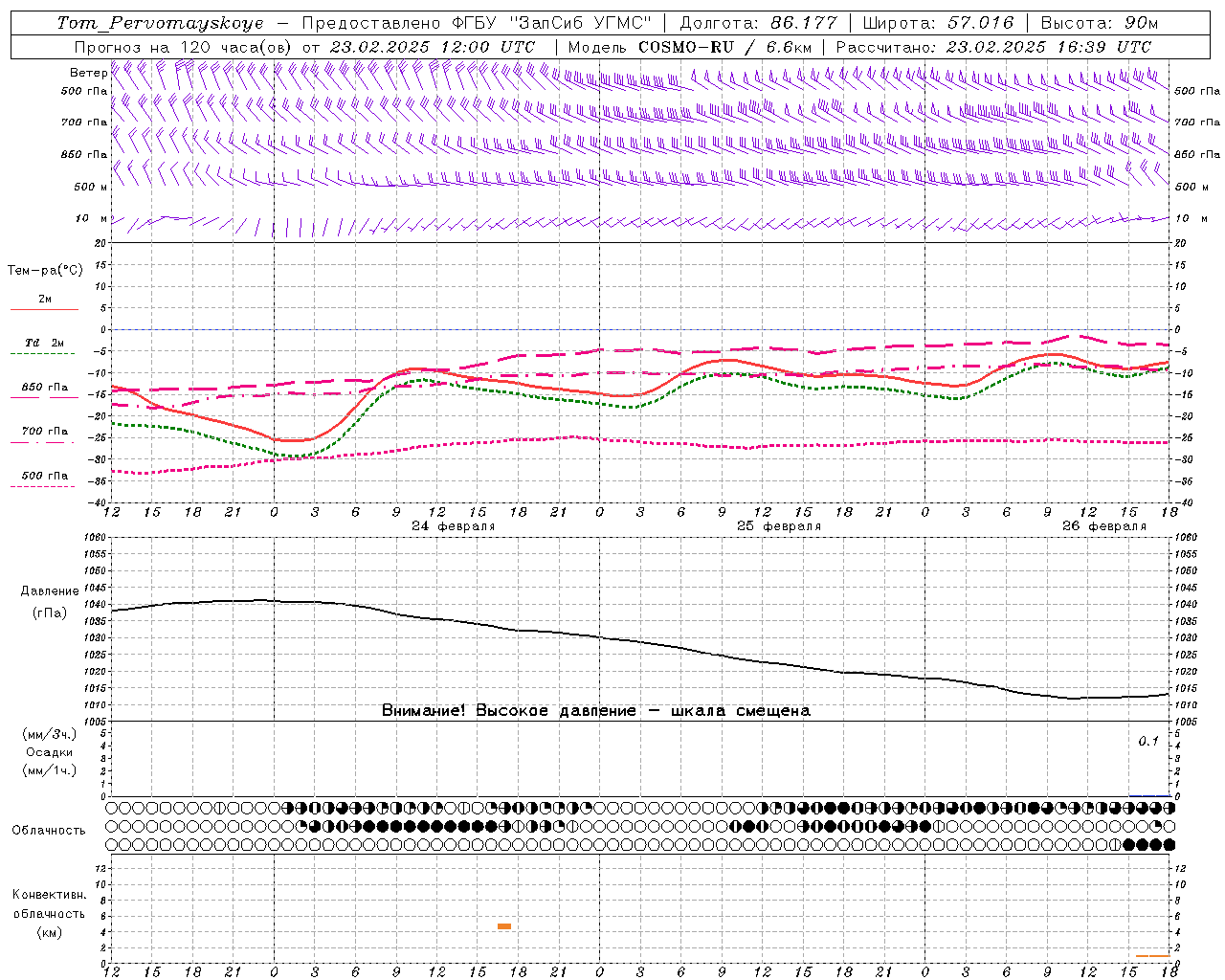1225x980 pixels.
Task: Click the 26 февраля date label
Action: click(x=1104, y=526)
